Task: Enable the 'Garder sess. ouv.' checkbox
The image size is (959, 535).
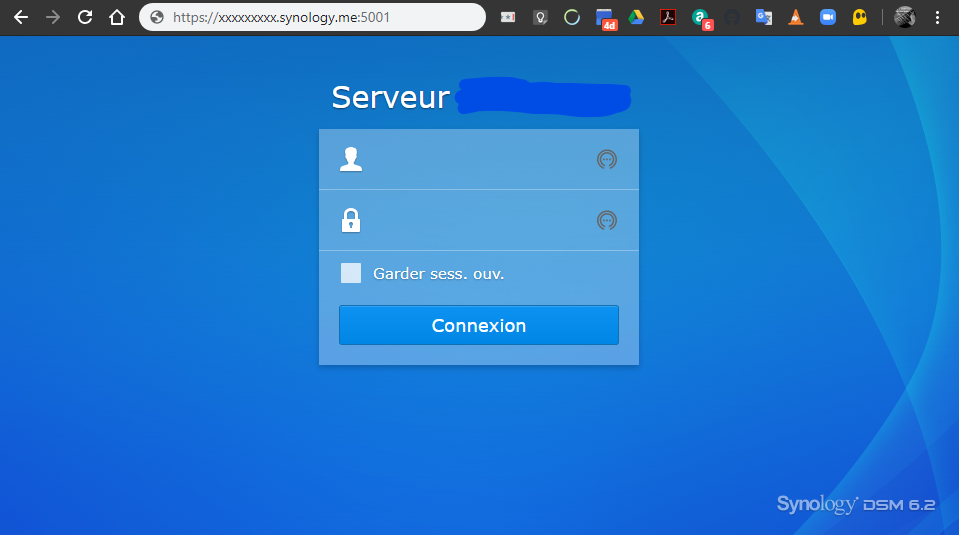Action: pyautogui.click(x=351, y=273)
